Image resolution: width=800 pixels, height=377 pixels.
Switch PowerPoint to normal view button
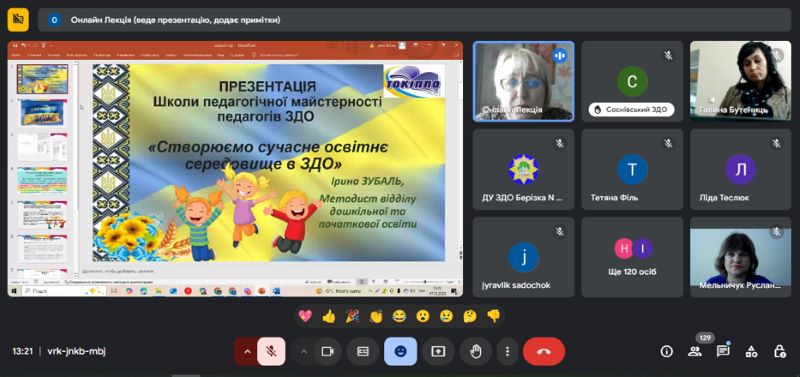point(361,282)
